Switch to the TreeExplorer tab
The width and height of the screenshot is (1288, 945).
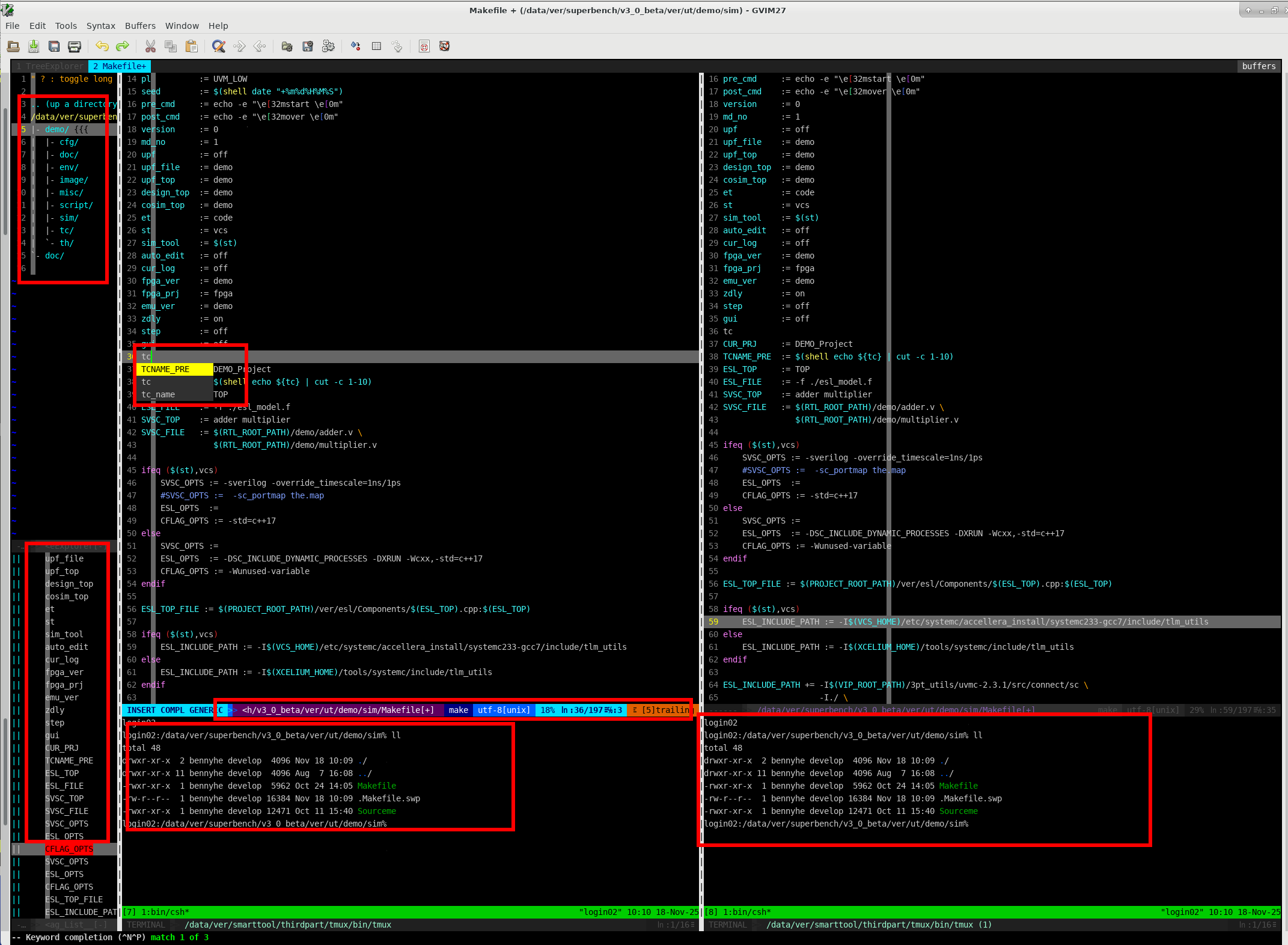click(50, 66)
